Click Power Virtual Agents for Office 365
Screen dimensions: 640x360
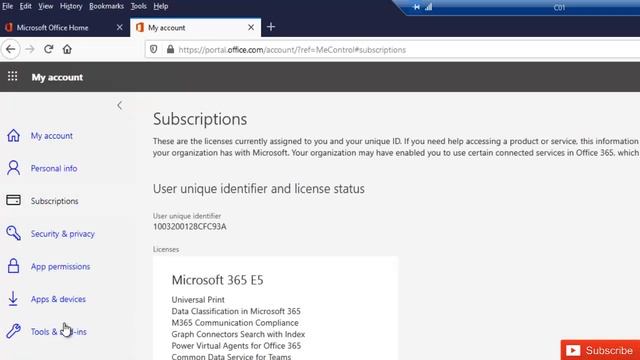coord(236,345)
